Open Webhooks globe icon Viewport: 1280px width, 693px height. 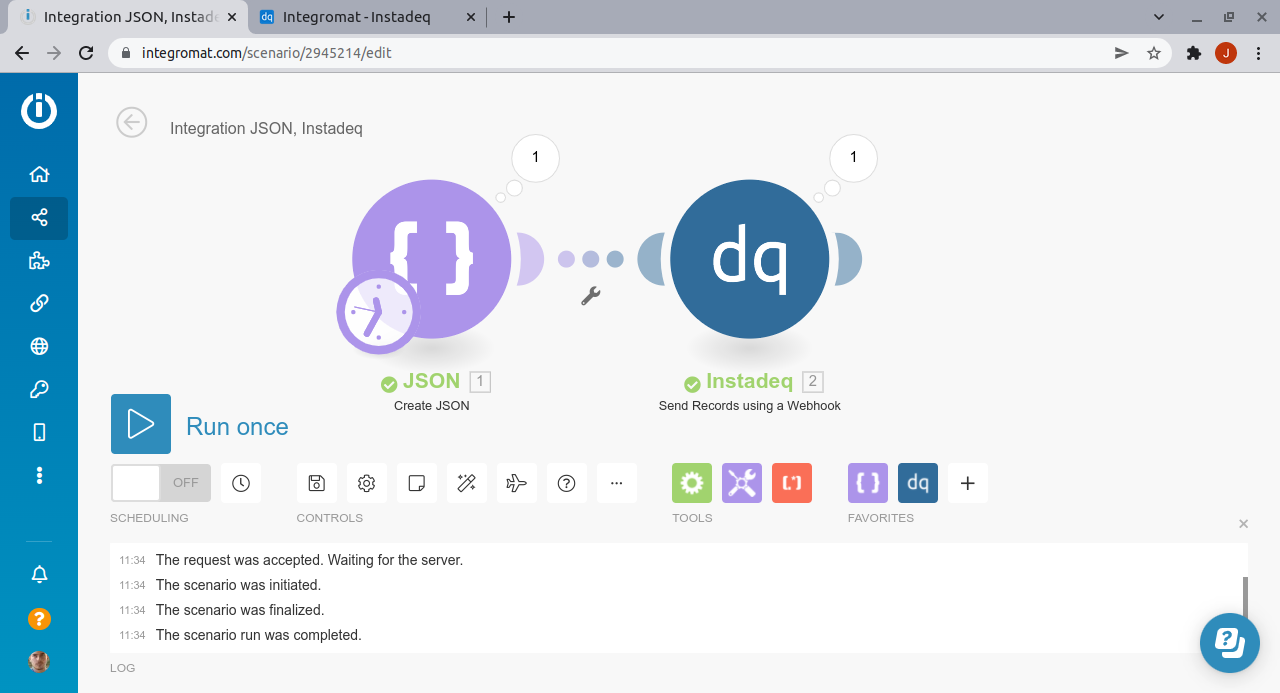pyautogui.click(x=39, y=346)
